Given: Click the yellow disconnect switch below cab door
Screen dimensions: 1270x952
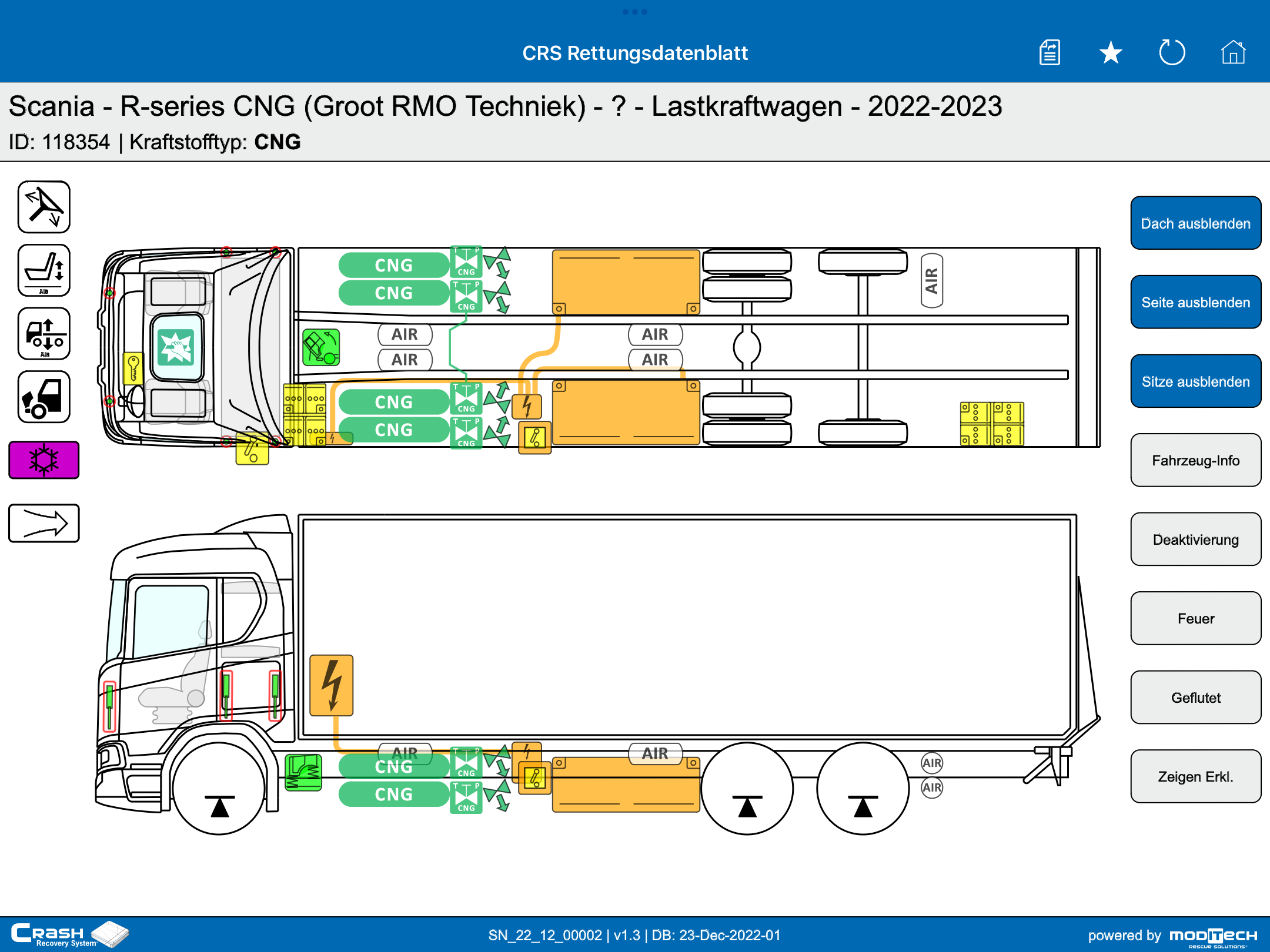Looking at the screenshot, I should [x=252, y=449].
